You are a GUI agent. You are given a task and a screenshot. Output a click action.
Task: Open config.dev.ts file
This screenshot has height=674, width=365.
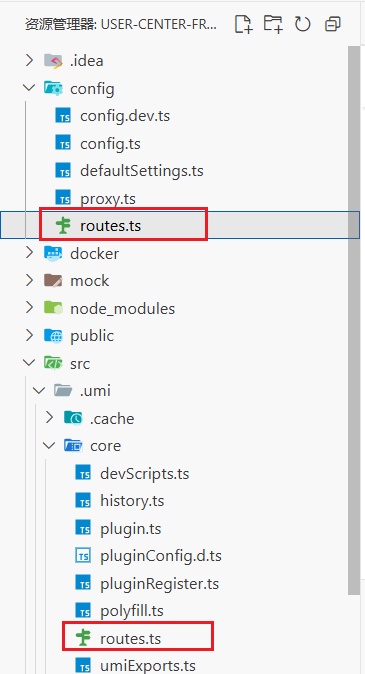[x=125, y=116]
